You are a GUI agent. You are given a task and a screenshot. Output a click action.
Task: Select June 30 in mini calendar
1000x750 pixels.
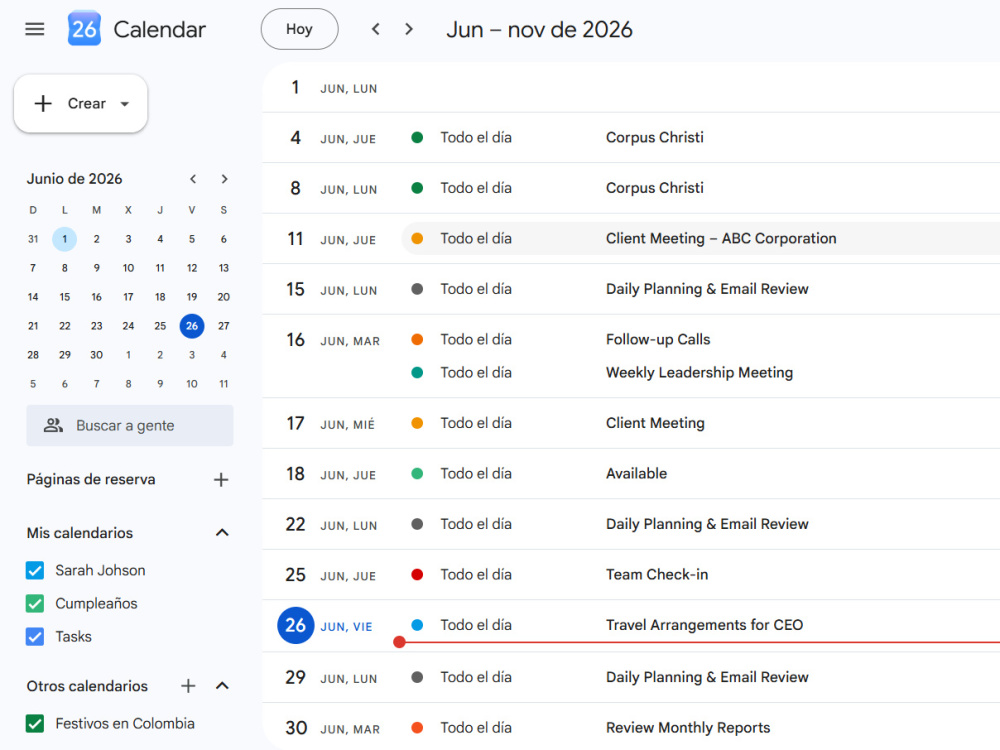pyautogui.click(x=96, y=355)
